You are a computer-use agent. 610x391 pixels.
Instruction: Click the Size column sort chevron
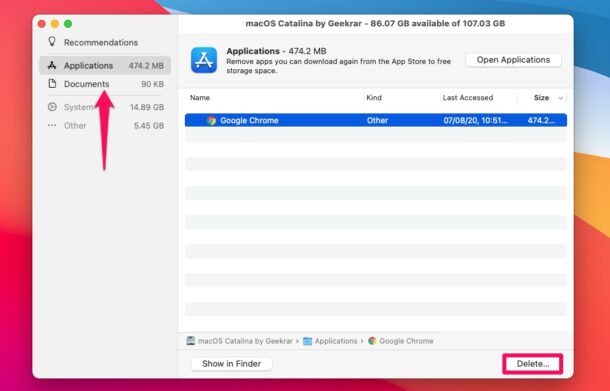pos(561,98)
